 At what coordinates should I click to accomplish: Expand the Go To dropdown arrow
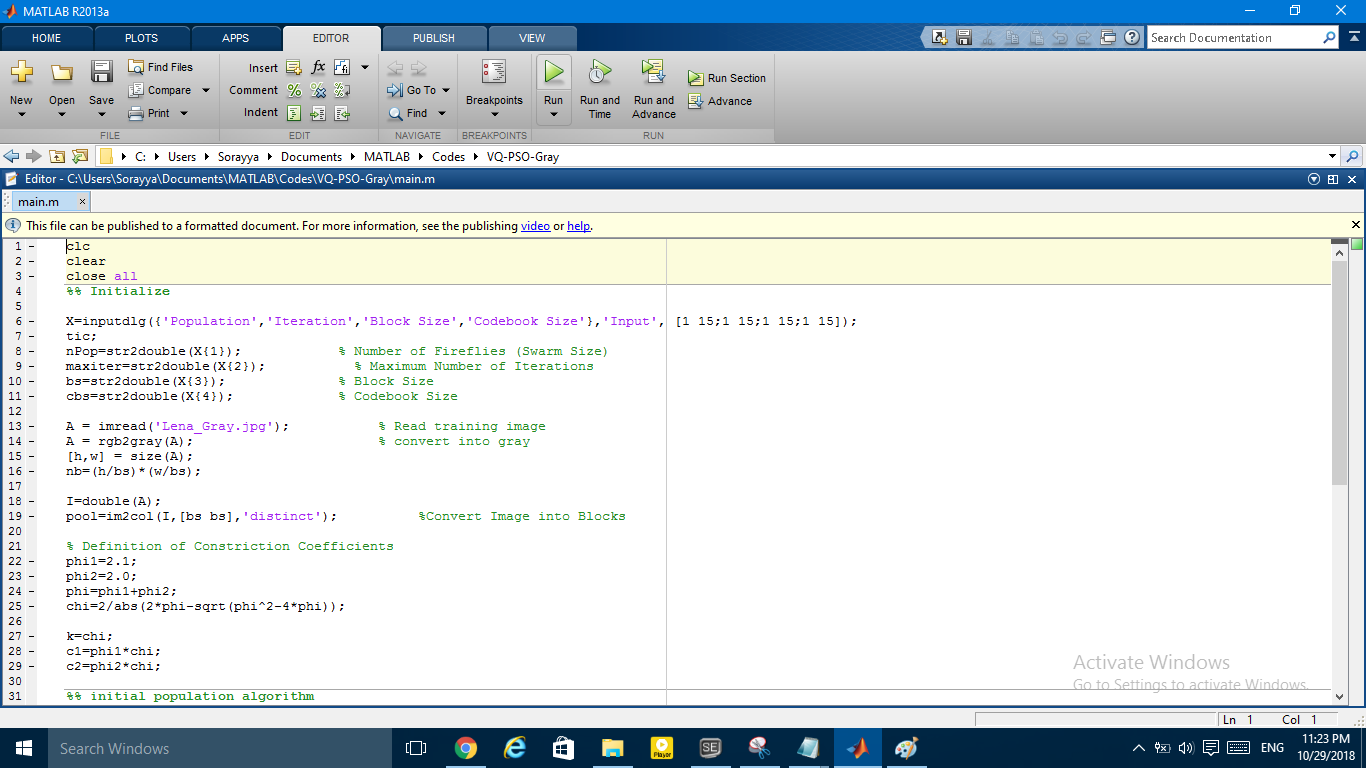(x=446, y=90)
